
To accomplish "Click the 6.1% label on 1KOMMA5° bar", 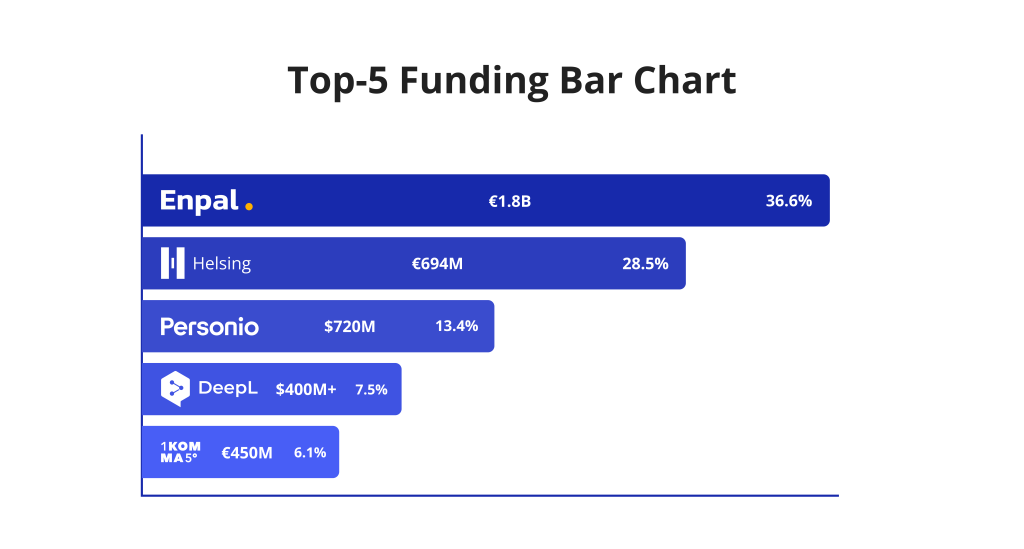I will pyautogui.click(x=310, y=452).
